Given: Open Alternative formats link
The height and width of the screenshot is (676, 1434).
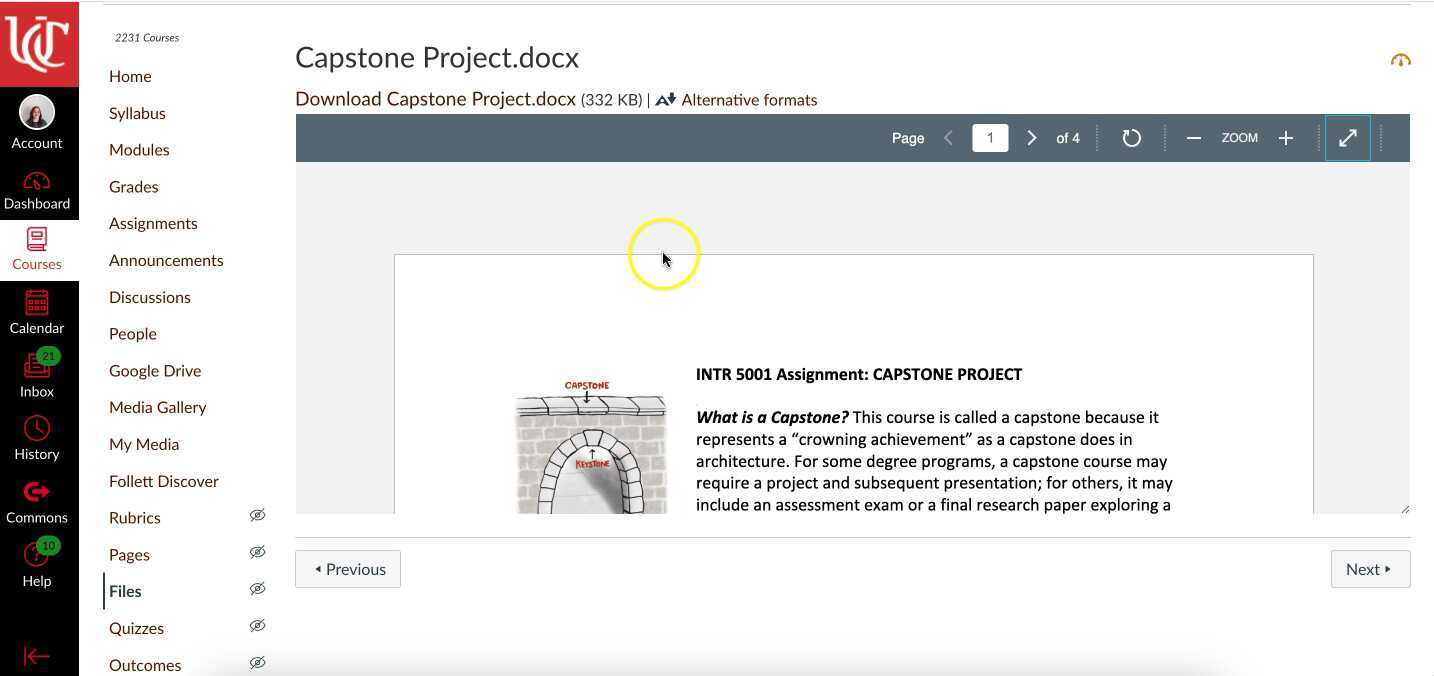Looking at the screenshot, I should (749, 100).
